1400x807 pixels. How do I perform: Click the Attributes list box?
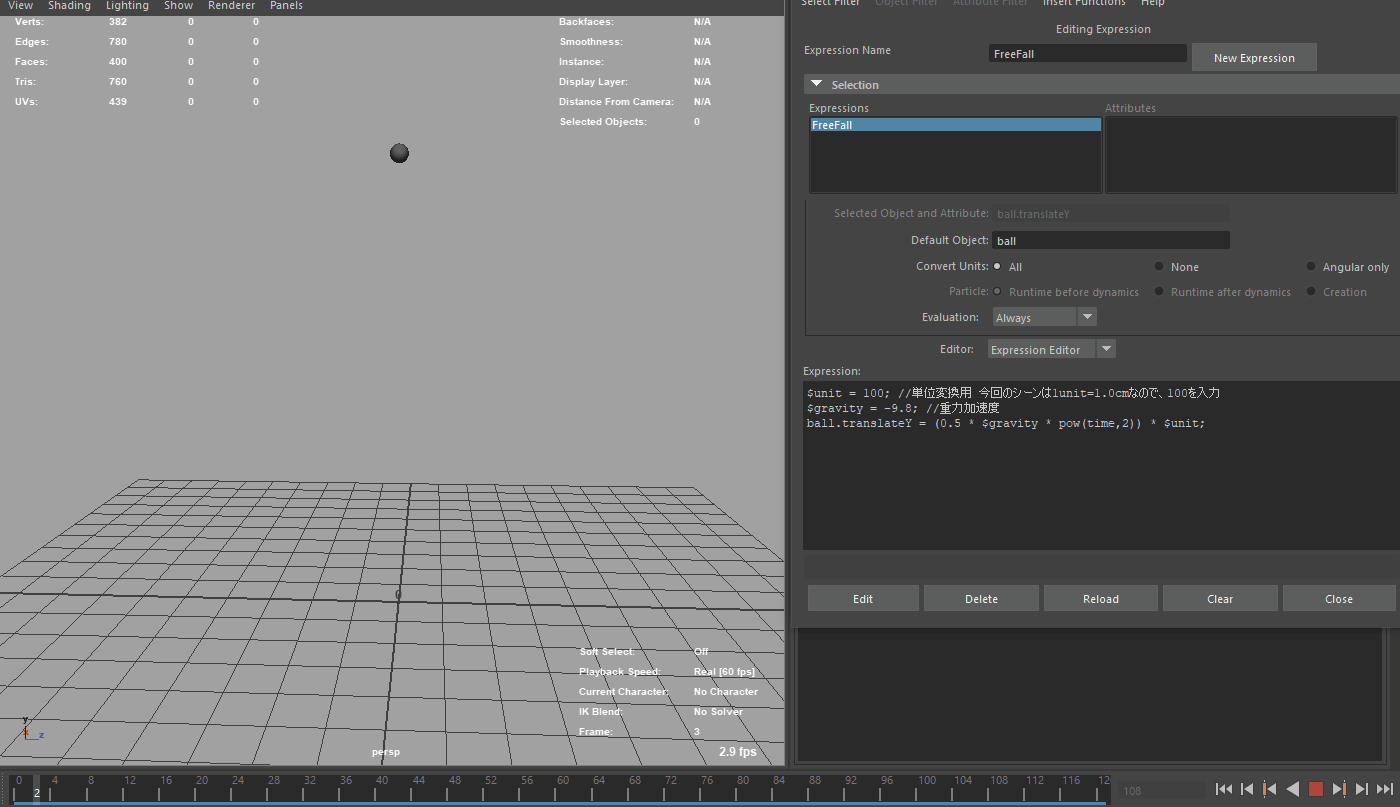pos(1251,154)
